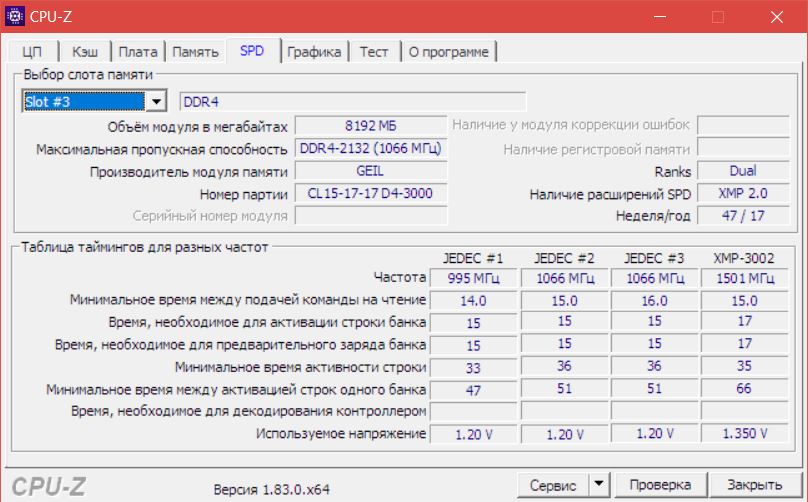Click the 47 bank cycle time cell
Image resolution: width=808 pixels, height=502 pixels.
coord(473,390)
